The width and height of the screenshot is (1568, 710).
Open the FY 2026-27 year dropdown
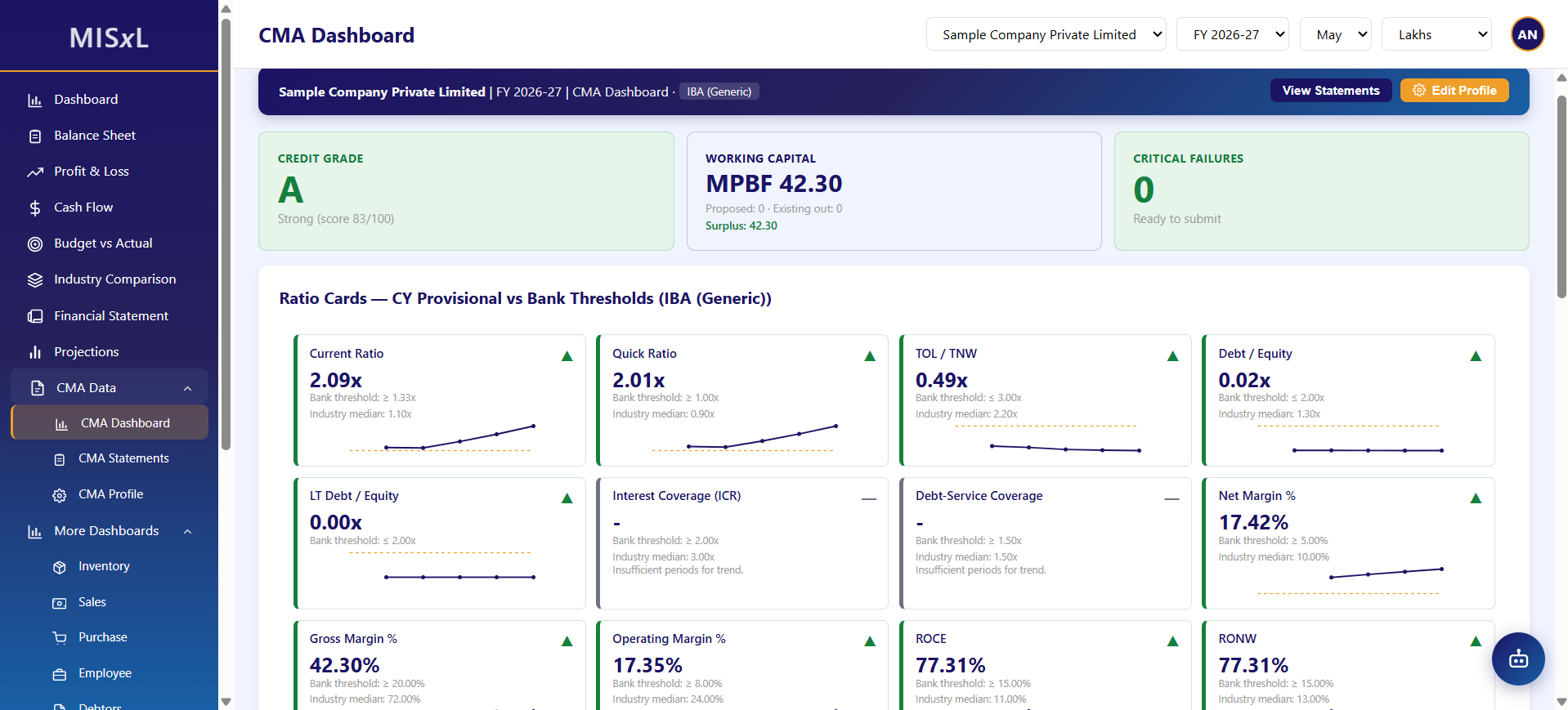(x=1232, y=34)
